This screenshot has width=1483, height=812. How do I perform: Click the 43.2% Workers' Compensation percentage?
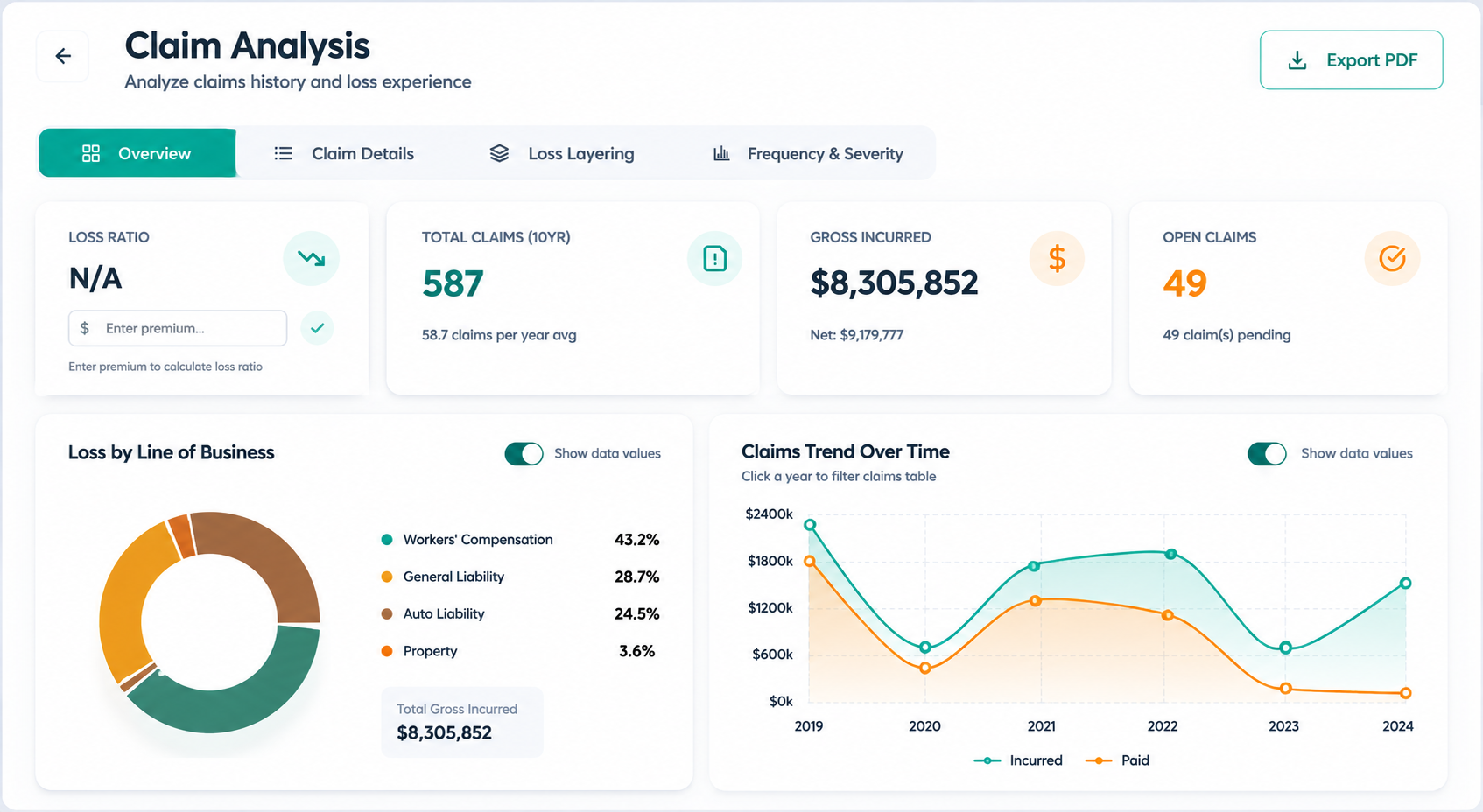click(x=636, y=540)
